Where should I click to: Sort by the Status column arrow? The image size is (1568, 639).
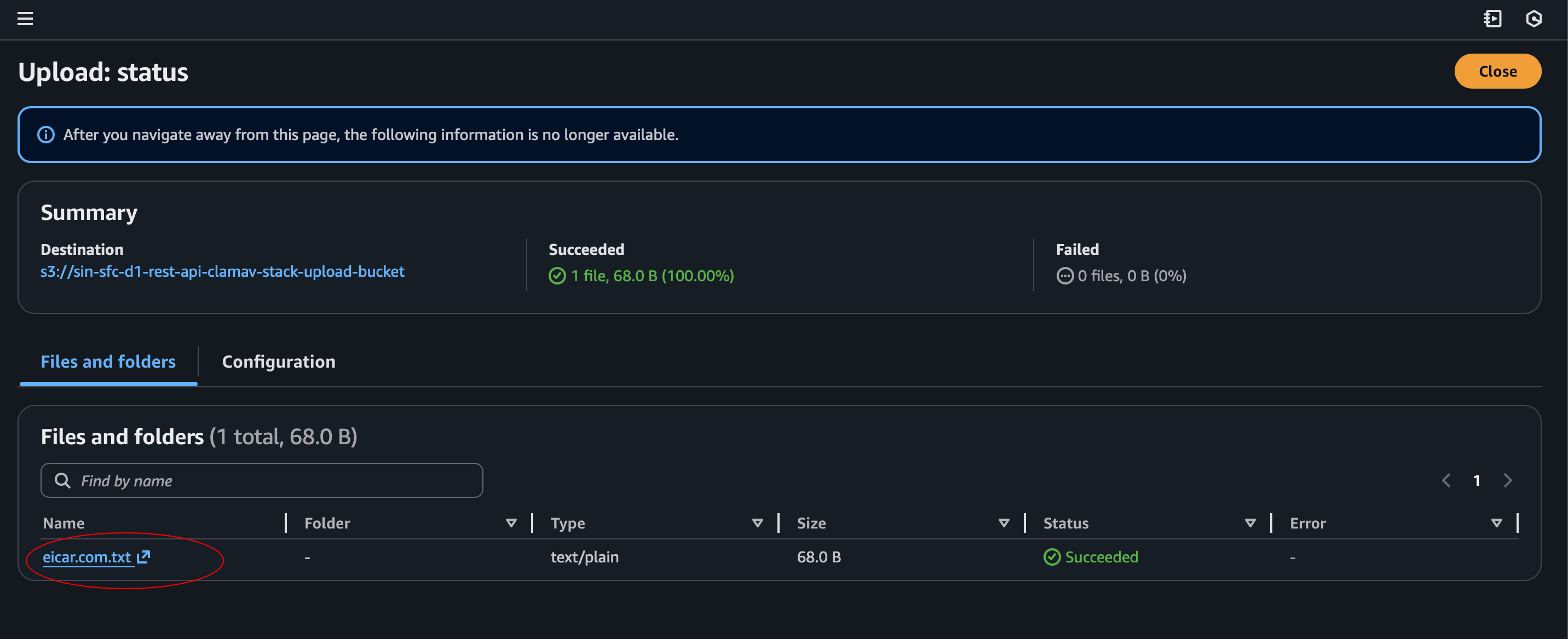1250,524
